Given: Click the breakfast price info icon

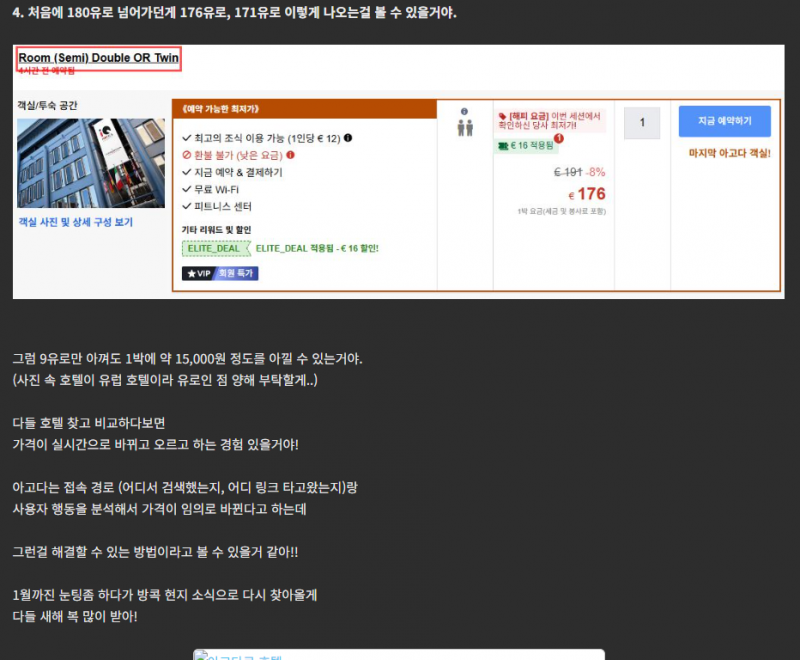Looking at the screenshot, I should (x=347, y=139).
